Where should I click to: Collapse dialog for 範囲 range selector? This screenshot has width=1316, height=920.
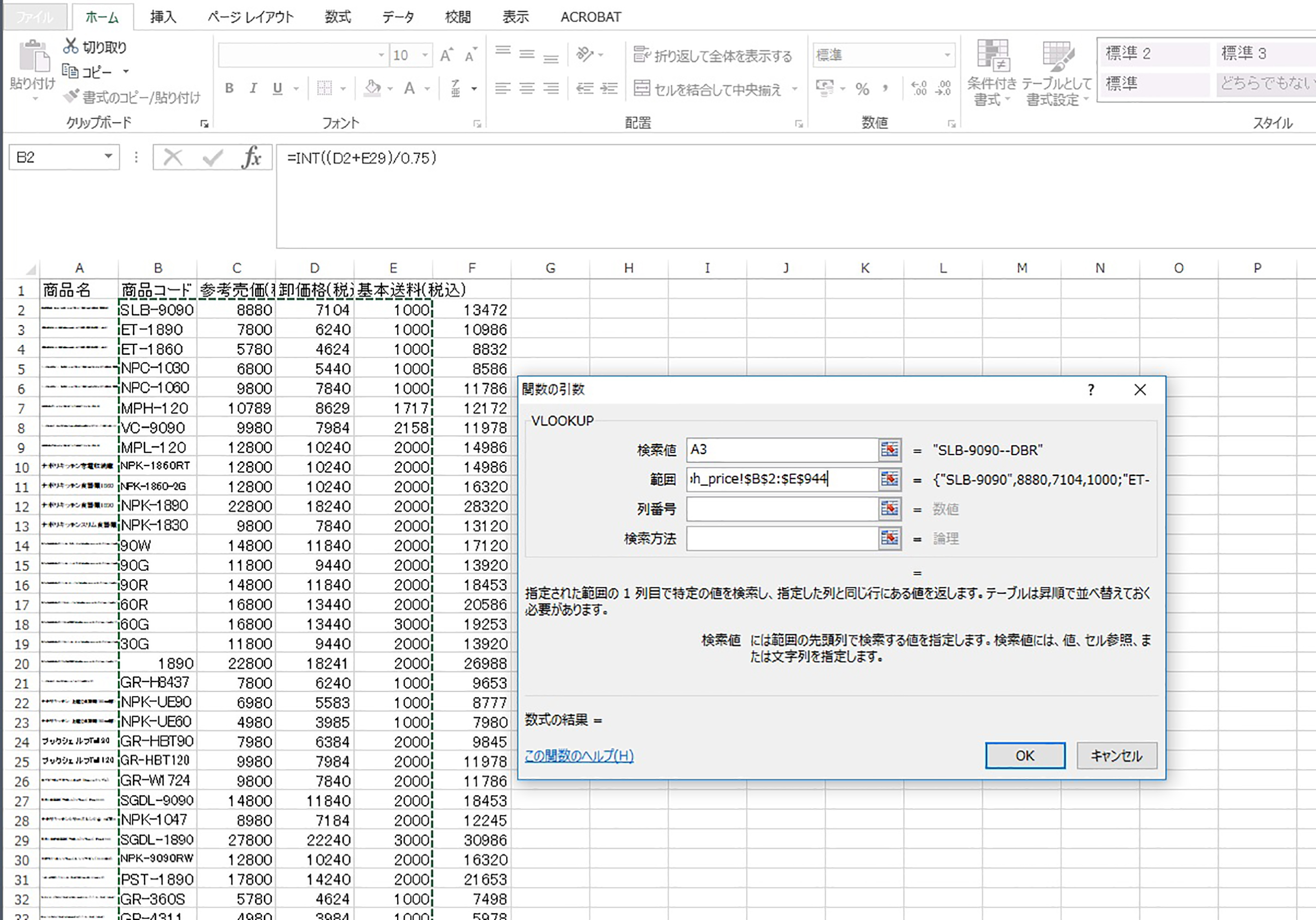click(x=890, y=479)
